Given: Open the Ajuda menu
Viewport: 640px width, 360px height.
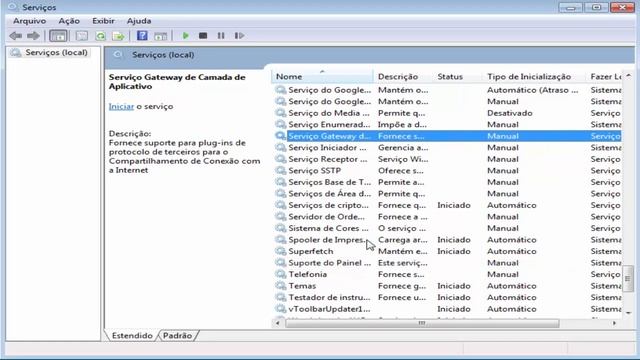Looking at the screenshot, I should tap(139, 21).
